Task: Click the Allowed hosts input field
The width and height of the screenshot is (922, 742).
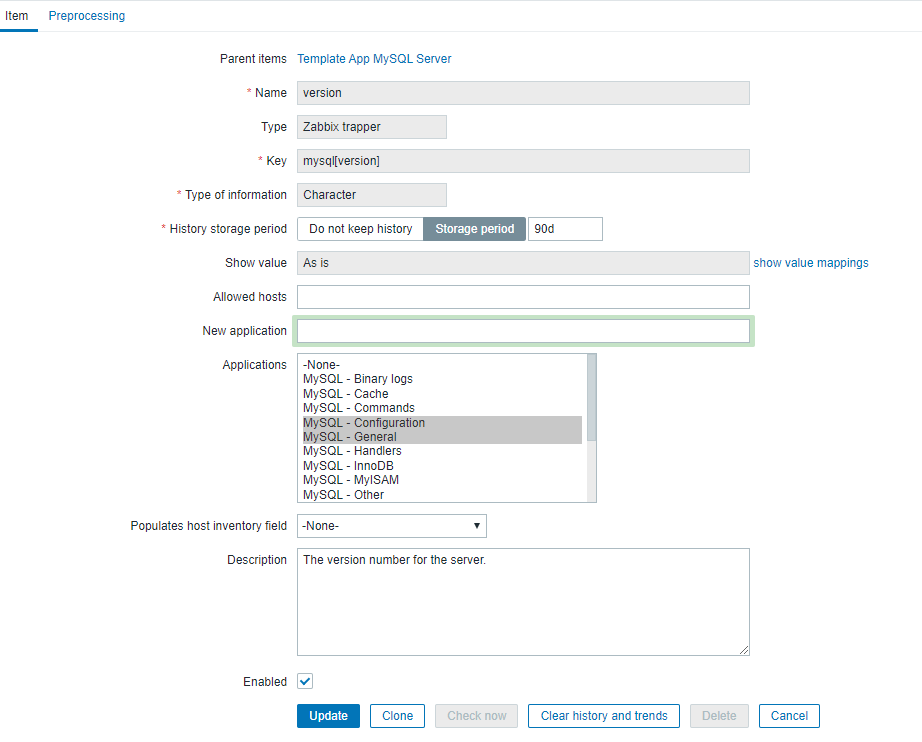Action: click(523, 297)
